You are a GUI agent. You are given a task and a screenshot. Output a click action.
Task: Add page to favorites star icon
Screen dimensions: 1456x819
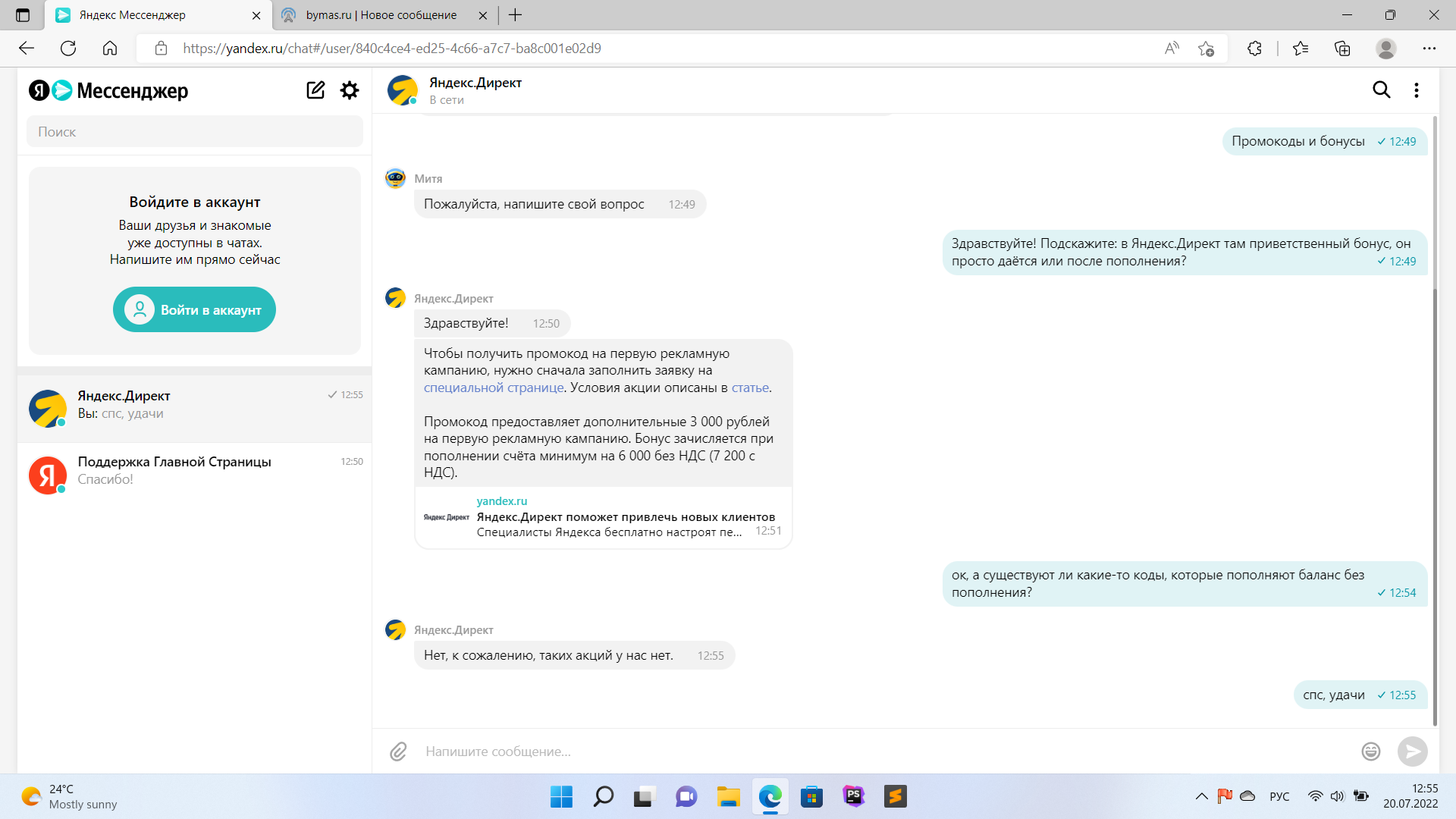(1206, 49)
